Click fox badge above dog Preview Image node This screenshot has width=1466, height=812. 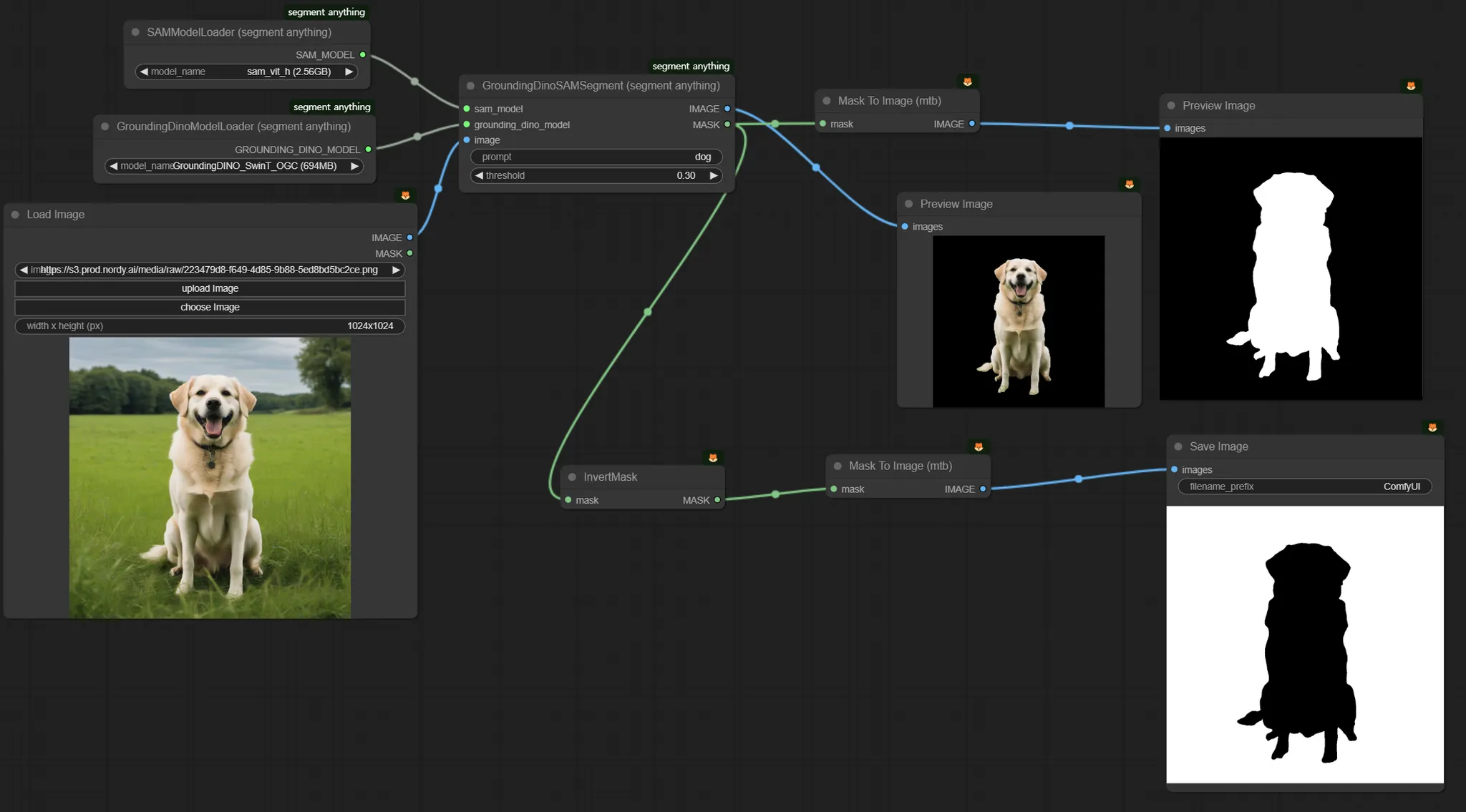(x=1130, y=185)
